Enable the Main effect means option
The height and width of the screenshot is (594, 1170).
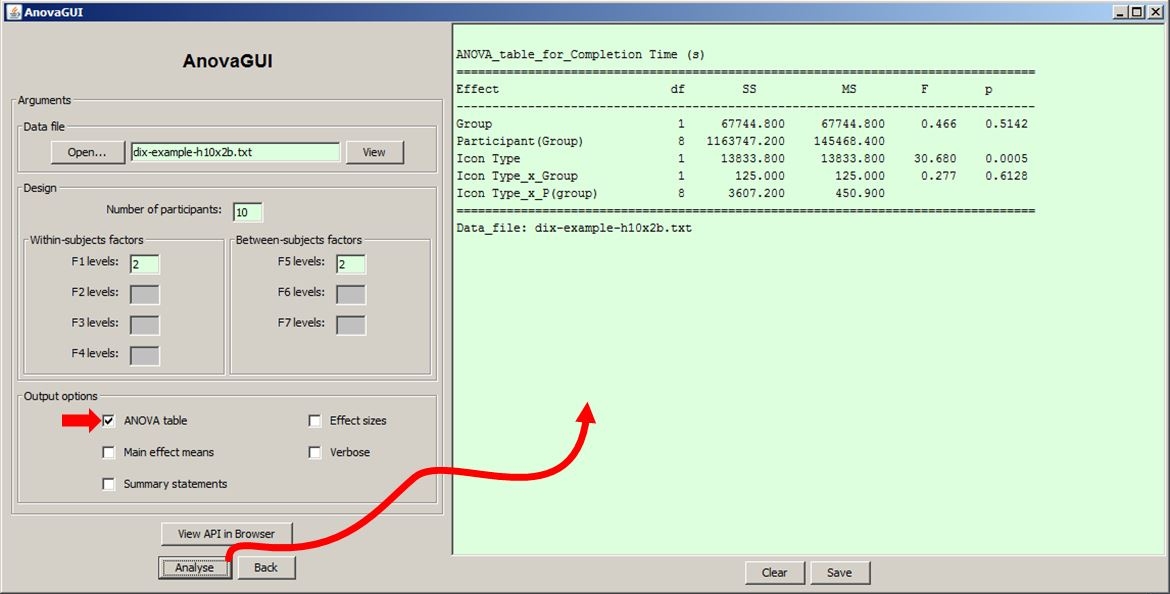(109, 452)
